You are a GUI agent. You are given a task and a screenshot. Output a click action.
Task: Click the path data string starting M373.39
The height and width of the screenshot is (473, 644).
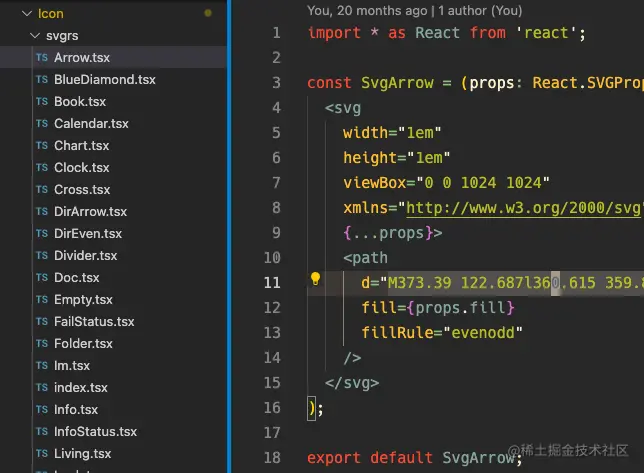[515, 283]
